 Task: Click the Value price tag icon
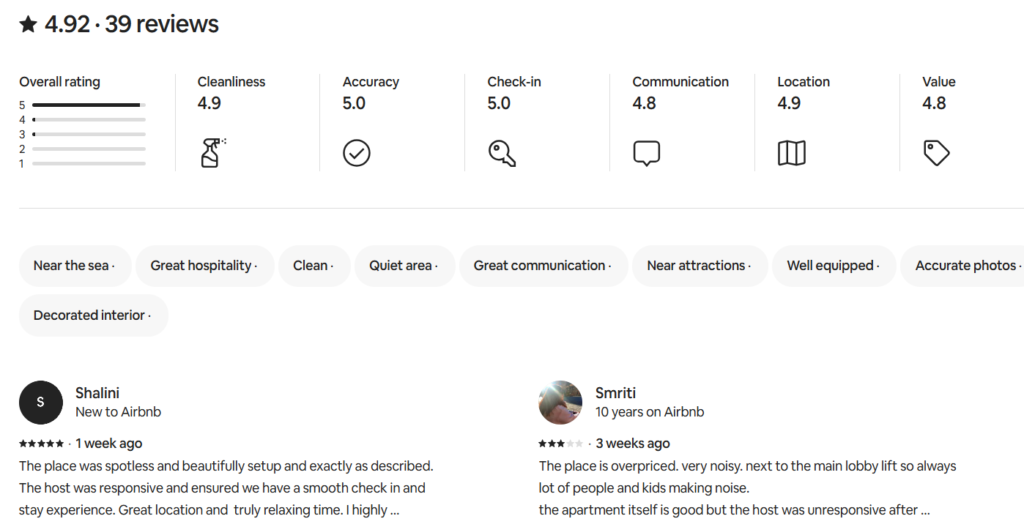pos(936,152)
